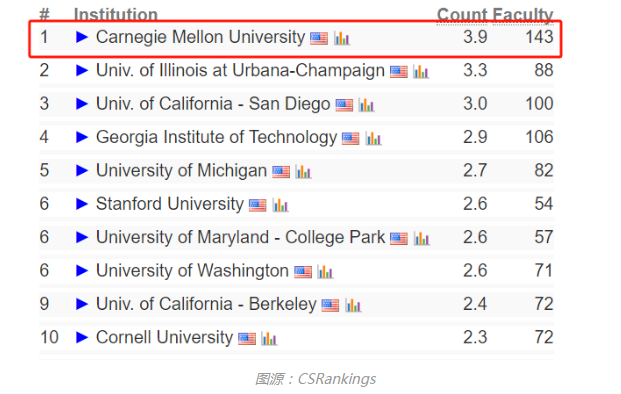Click the Faculty column header
Image resolution: width=621 pixels, height=394 pixels.
[x=523, y=15]
